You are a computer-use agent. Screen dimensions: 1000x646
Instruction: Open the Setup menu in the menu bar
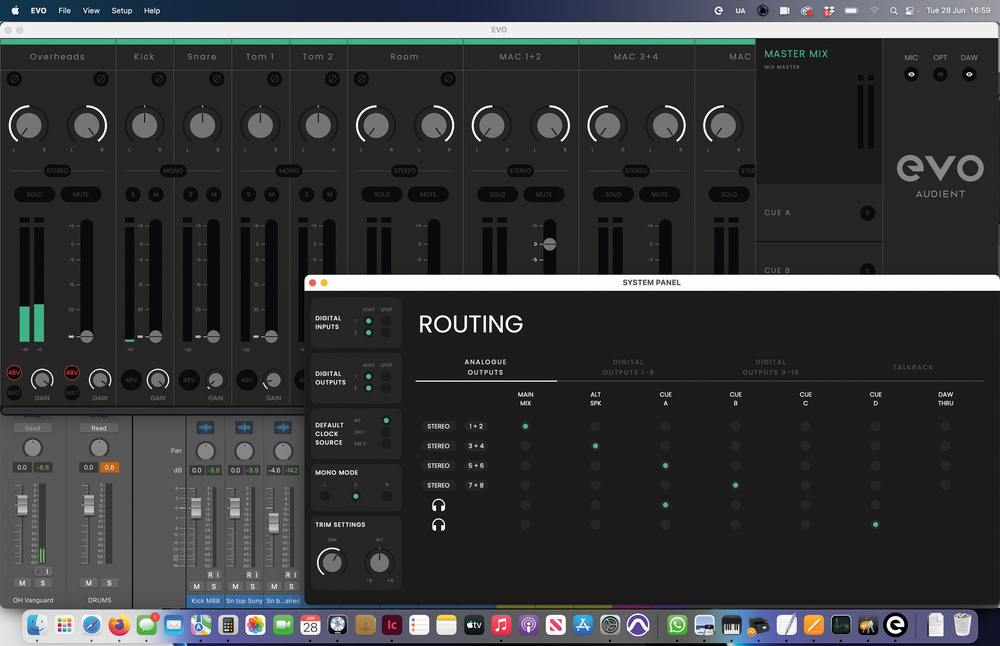121,10
